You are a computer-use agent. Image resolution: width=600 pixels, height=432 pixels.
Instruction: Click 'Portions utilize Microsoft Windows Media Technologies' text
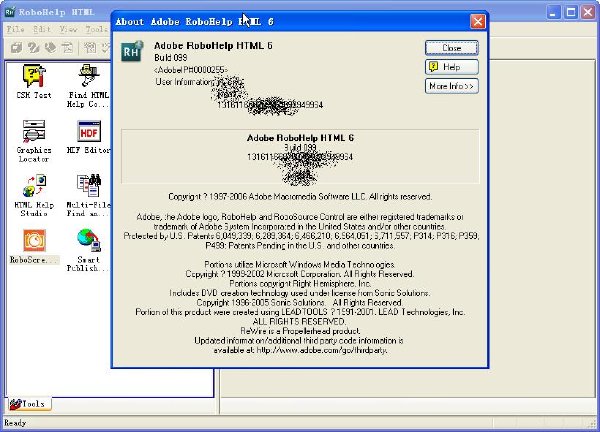(300, 264)
